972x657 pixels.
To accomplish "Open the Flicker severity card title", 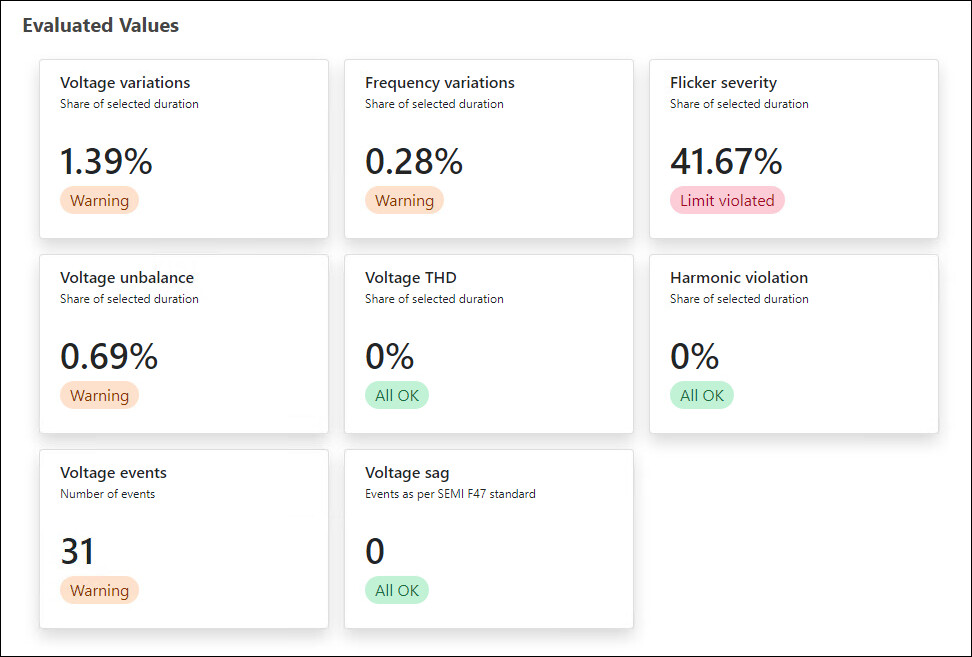I will pyautogui.click(x=723, y=83).
